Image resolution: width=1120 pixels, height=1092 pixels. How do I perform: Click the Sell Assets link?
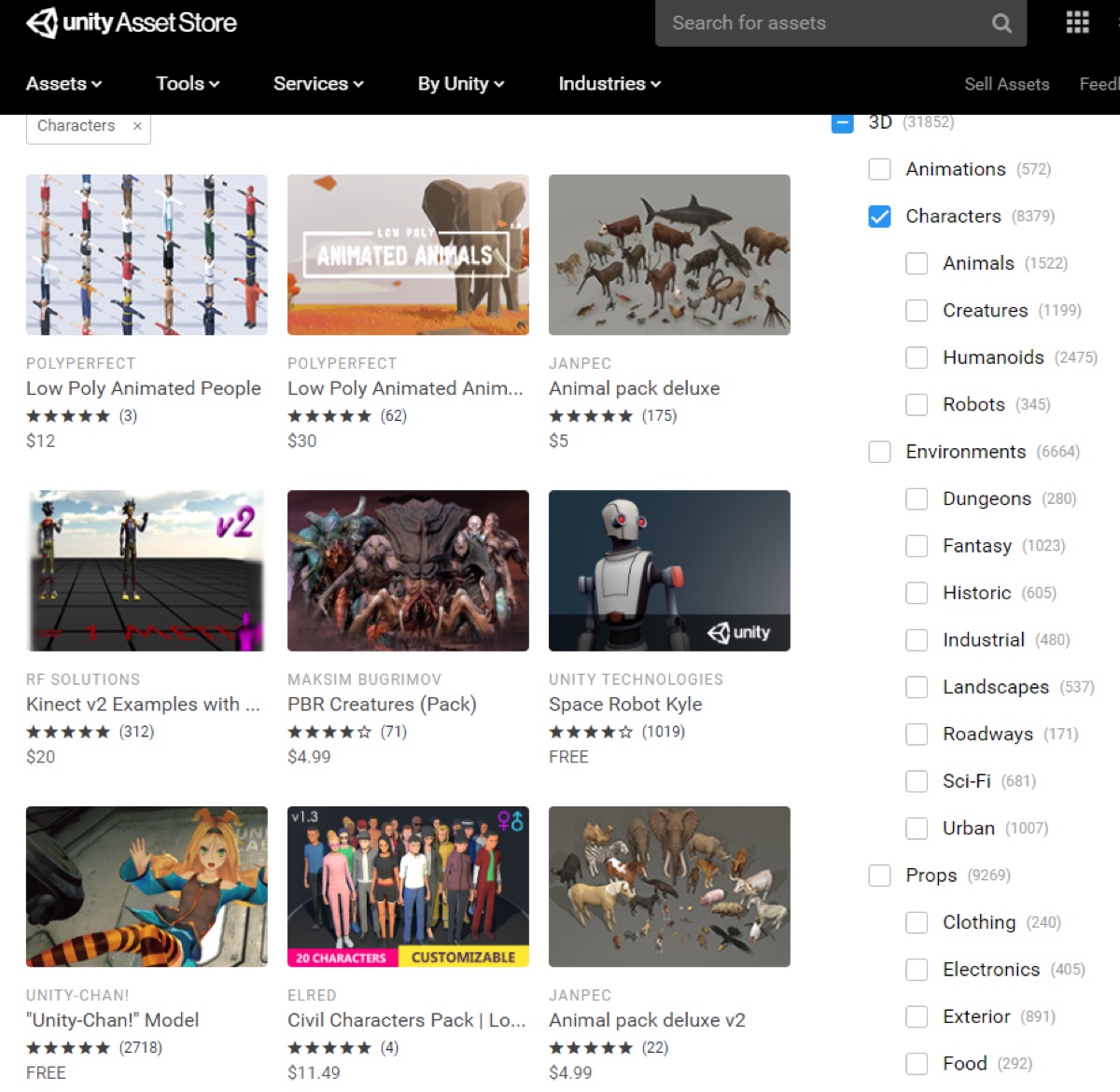[x=1006, y=84]
